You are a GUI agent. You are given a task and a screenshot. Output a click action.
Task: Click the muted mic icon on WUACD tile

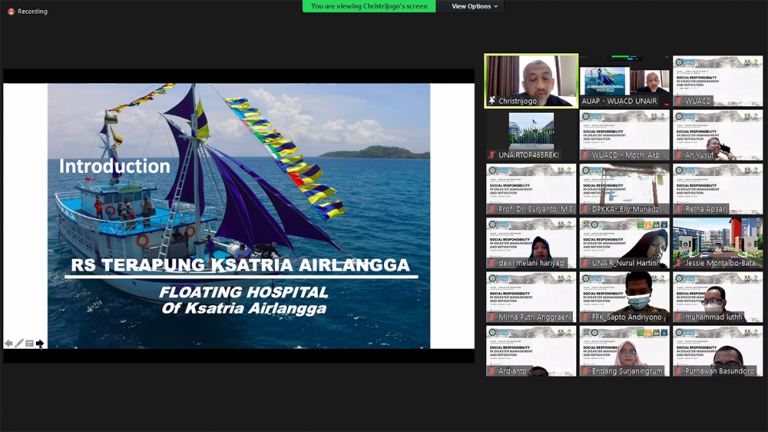[679, 101]
